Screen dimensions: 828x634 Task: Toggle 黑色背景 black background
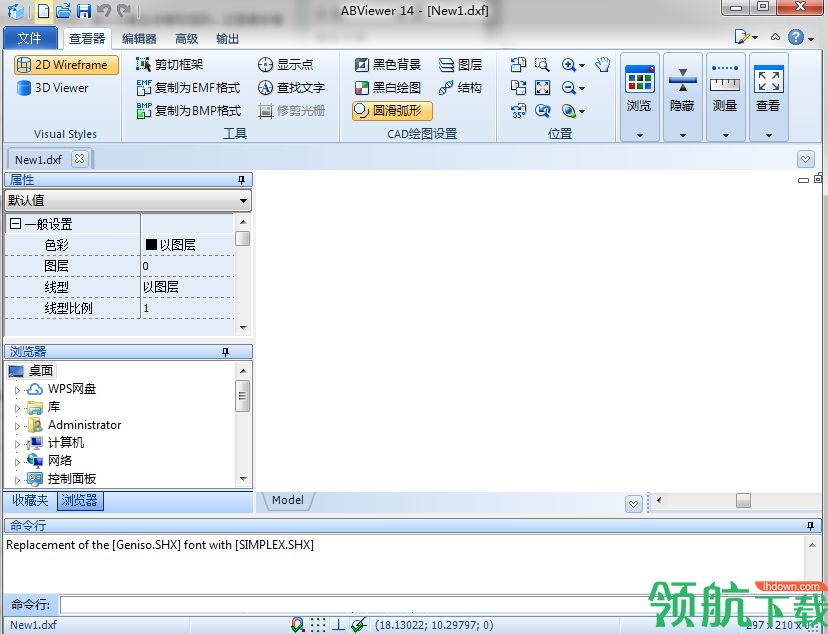point(388,65)
